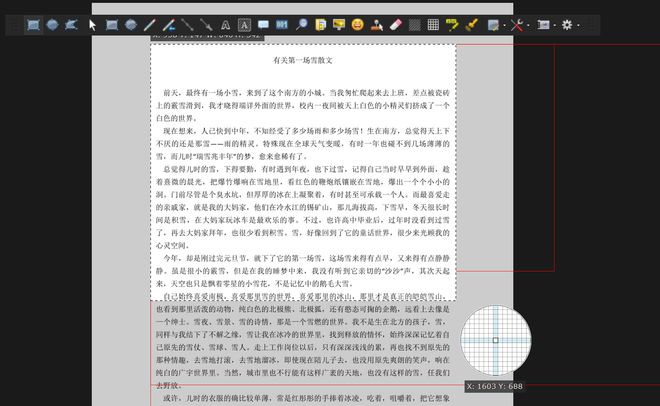Select the elliptical region capture tool

53,25
